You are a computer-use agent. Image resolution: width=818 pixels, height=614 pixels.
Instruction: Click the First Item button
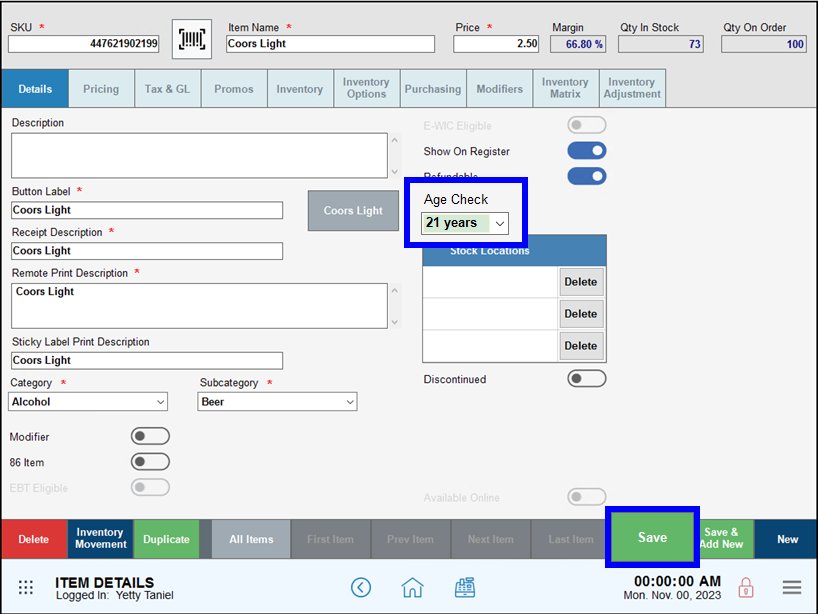(x=330, y=539)
